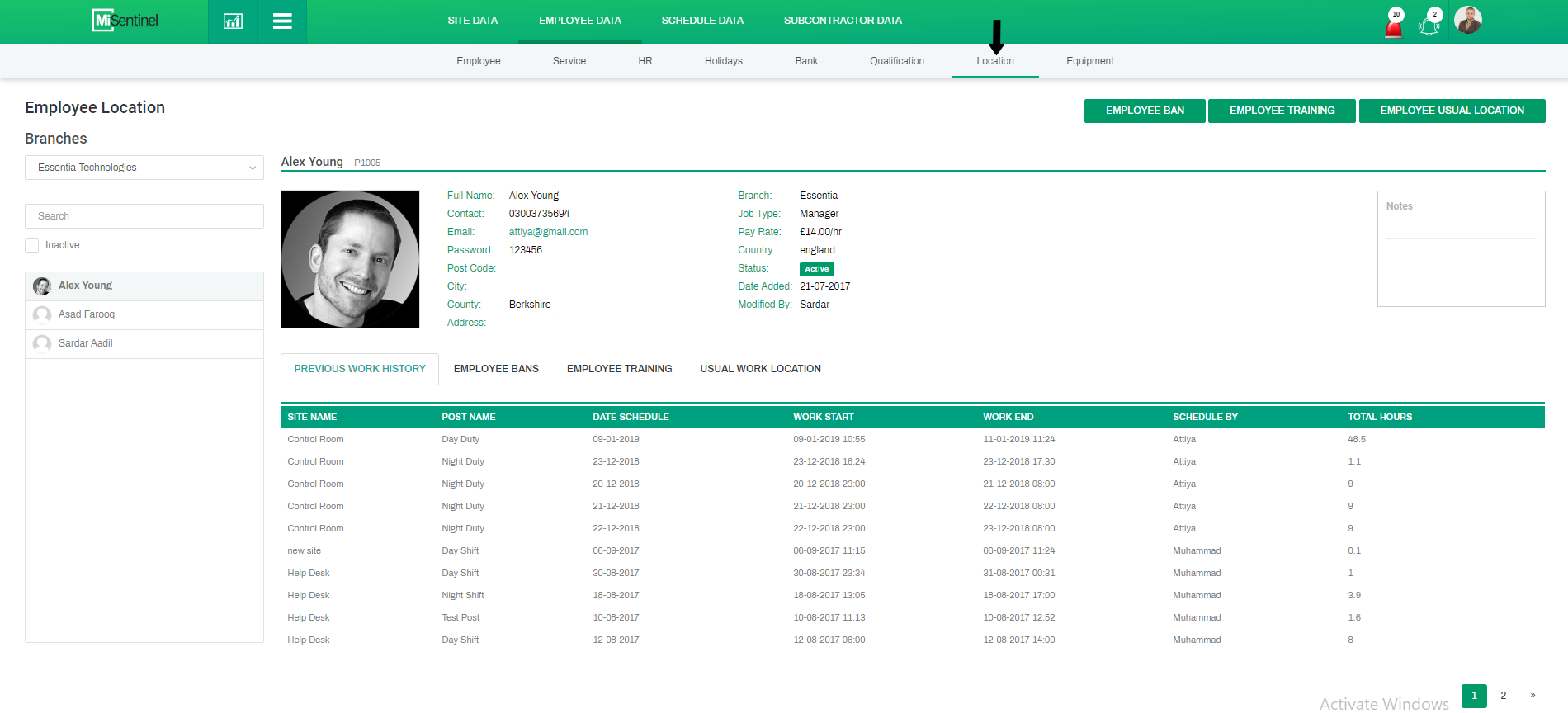Click pay rate value £14.00/hr
Image resolution: width=1568 pixels, height=713 pixels.
[820, 232]
